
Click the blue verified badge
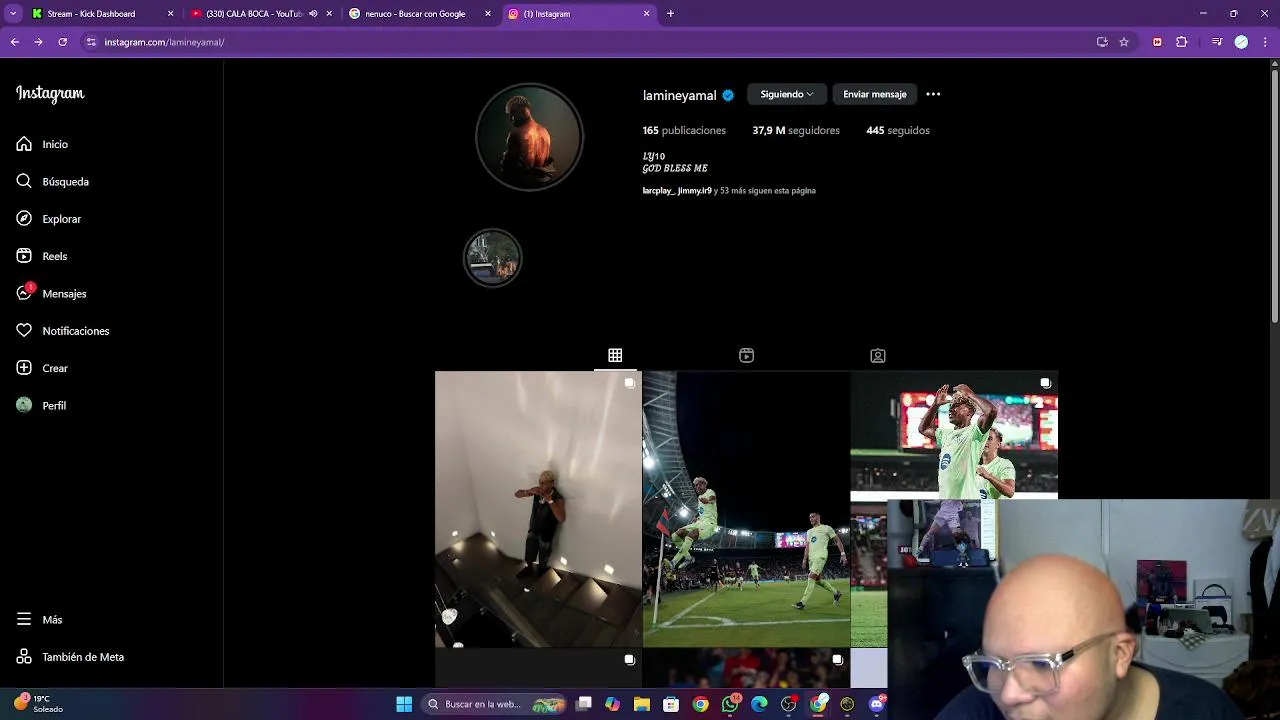[728, 95]
